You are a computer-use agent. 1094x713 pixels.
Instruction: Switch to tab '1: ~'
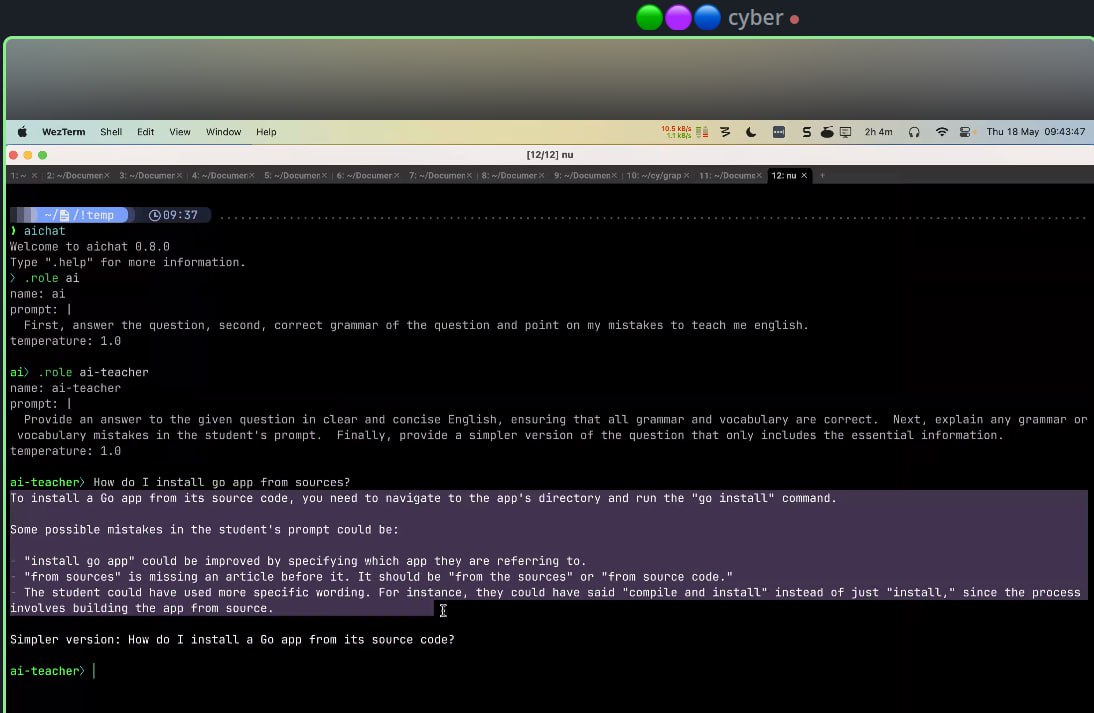coord(18,176)
